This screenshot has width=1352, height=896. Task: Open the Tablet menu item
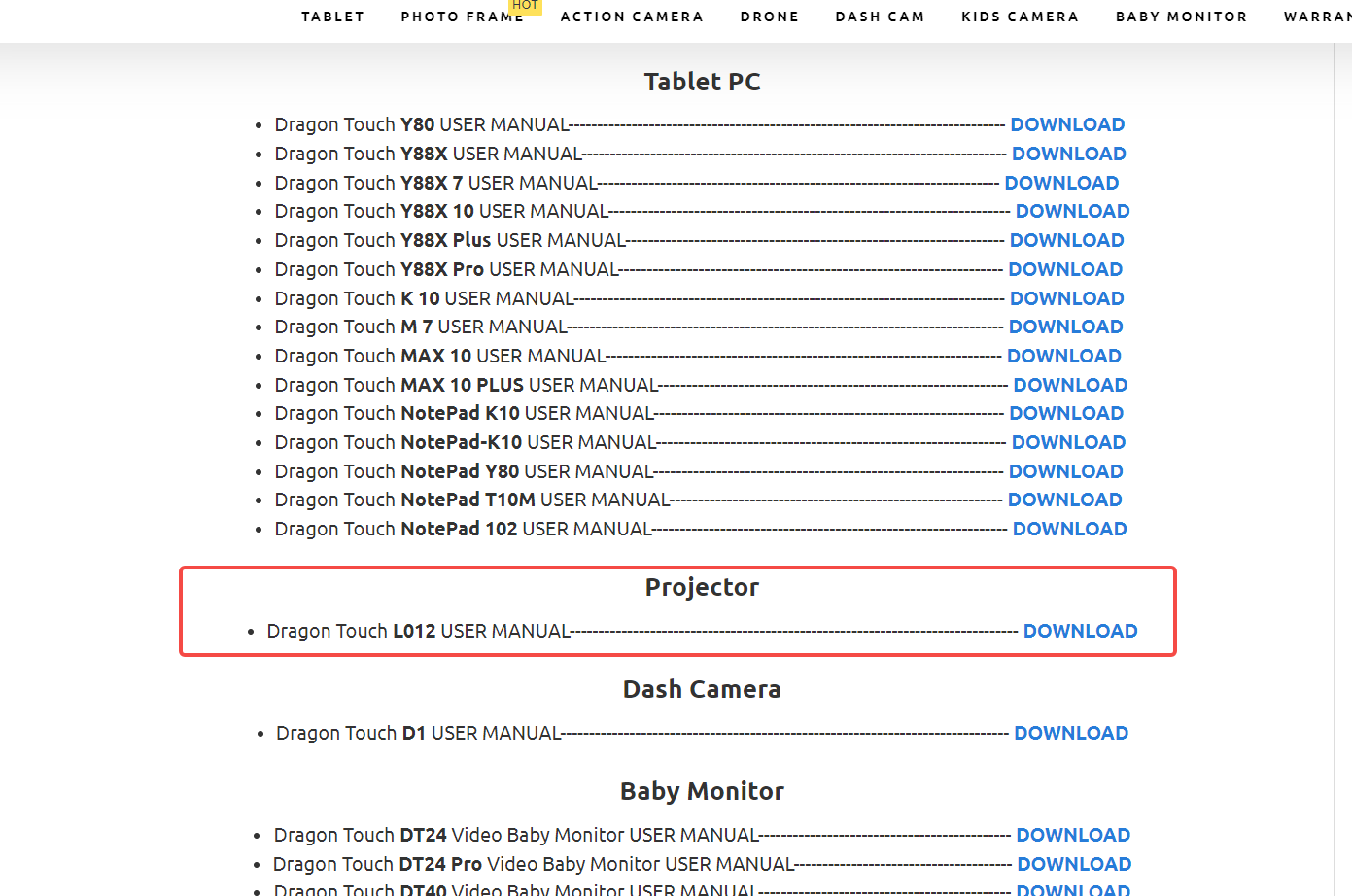click(x=332, y=17)
